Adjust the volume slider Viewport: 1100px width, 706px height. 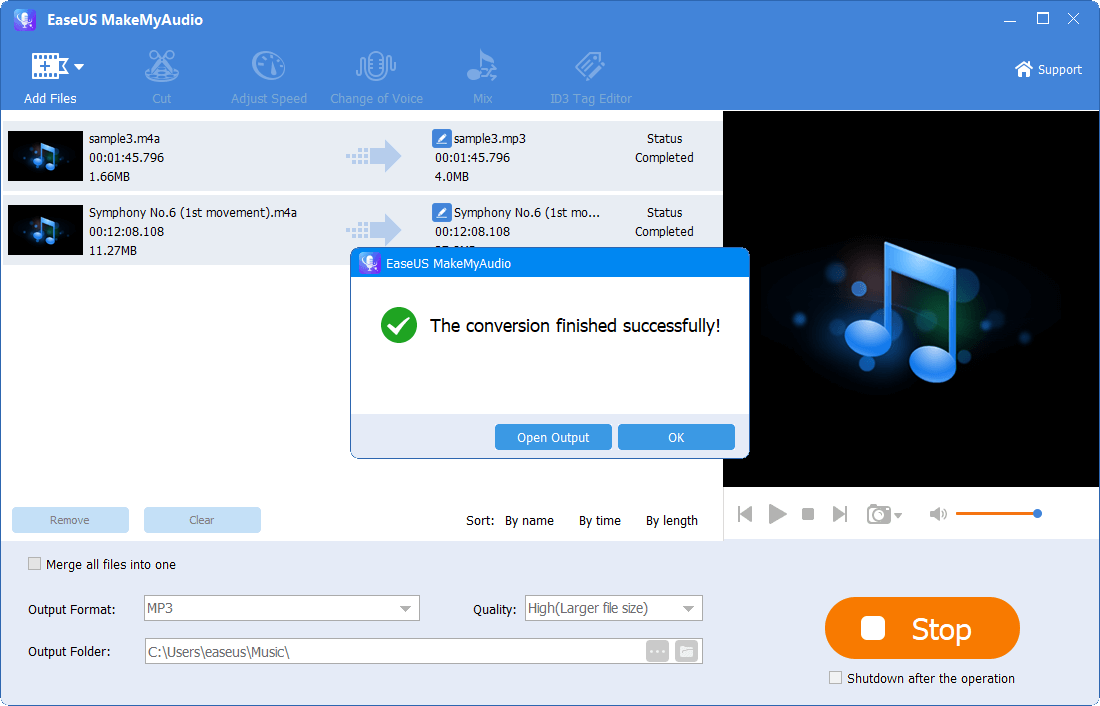point(1037,513)
